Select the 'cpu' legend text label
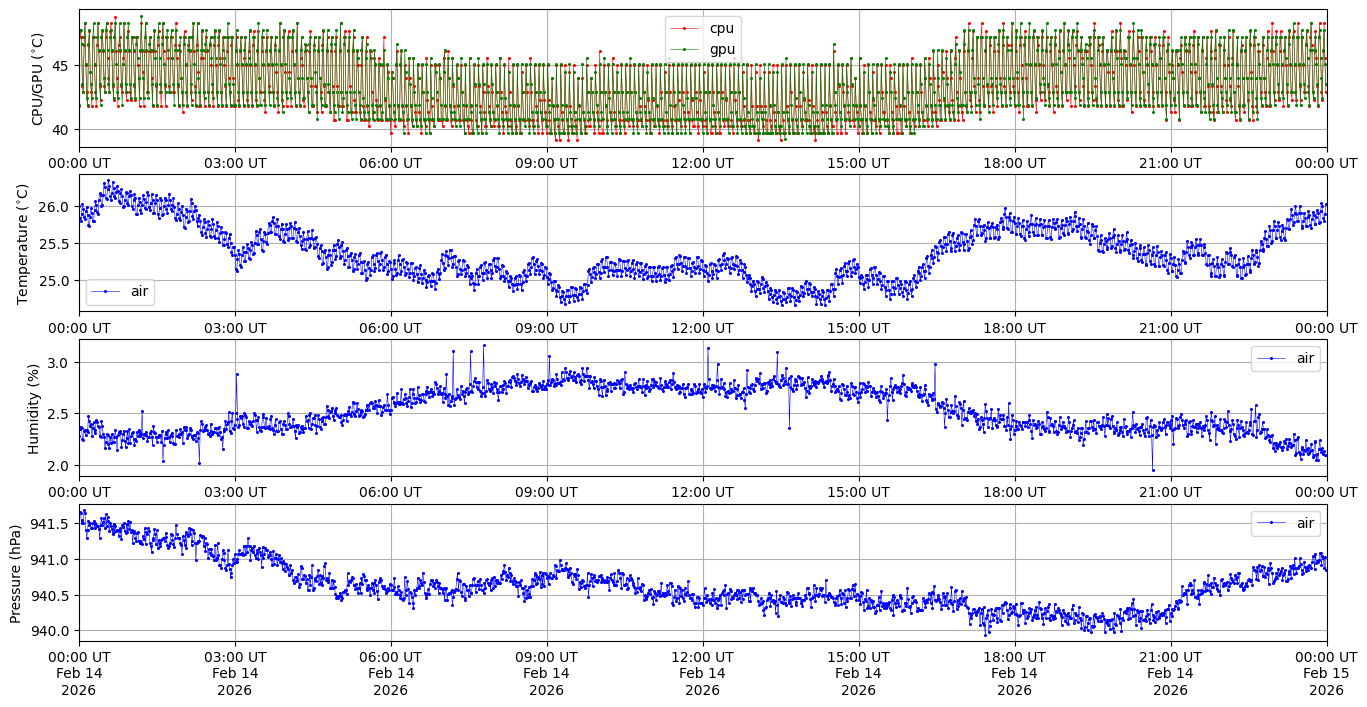 pyautogui.click(x=721, y=28)
